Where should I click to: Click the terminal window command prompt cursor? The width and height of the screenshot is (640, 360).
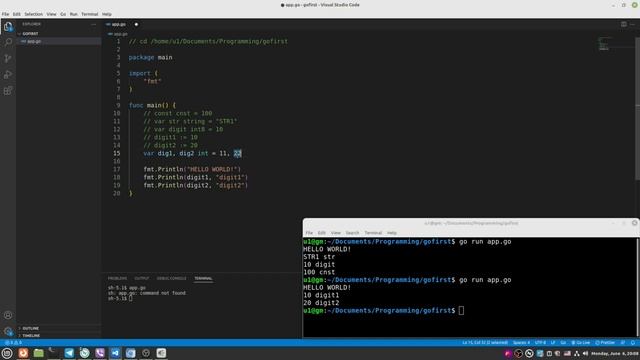(x=461, y=311)
